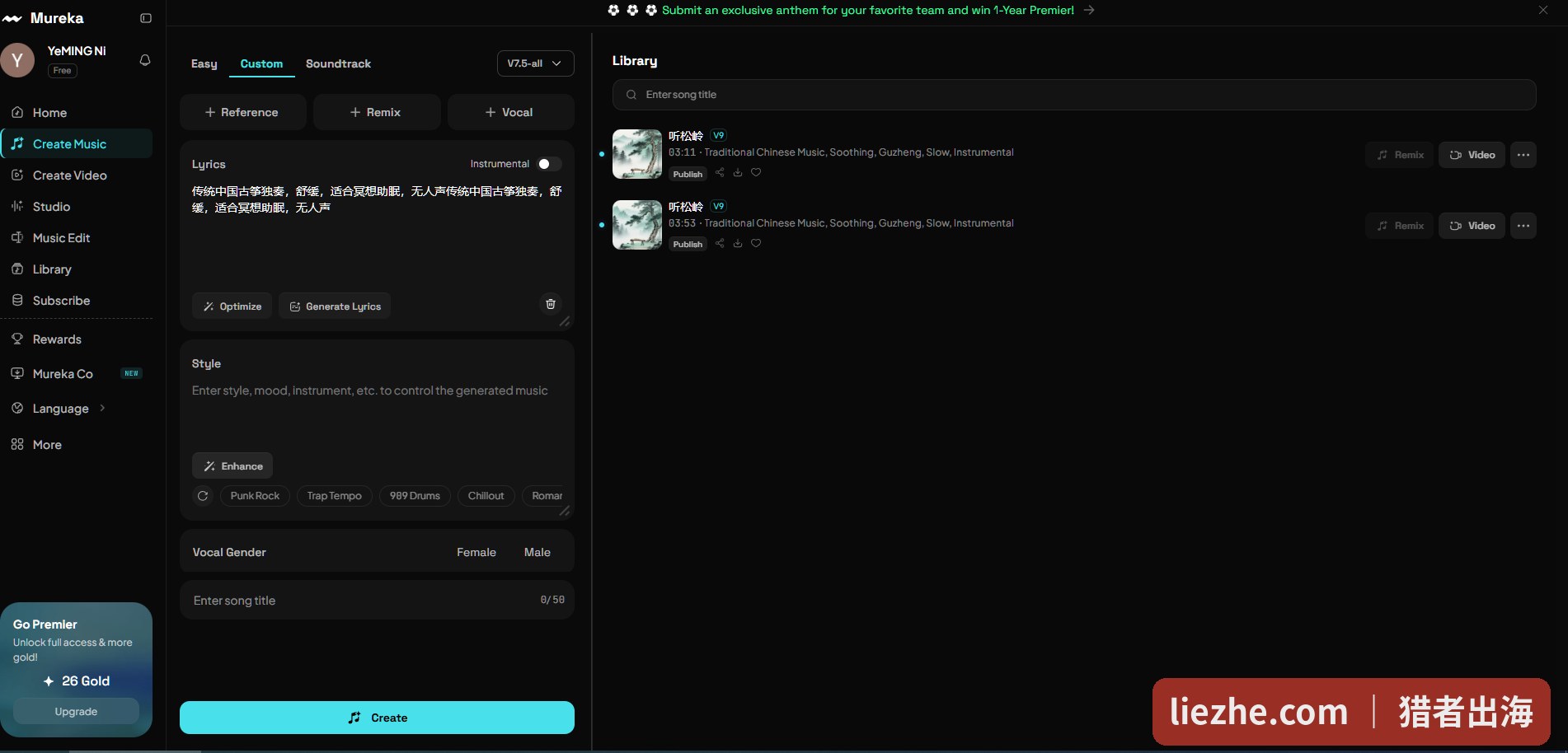Switch to the Easy tab
Viewport: 1568px width, 753px height.
pyautogui.click(x=204, y=63)
